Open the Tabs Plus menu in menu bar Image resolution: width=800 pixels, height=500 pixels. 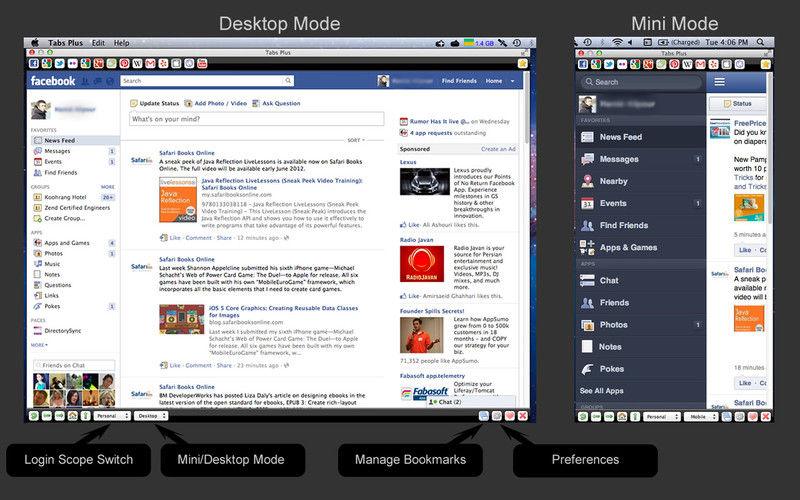coord(65,43)
